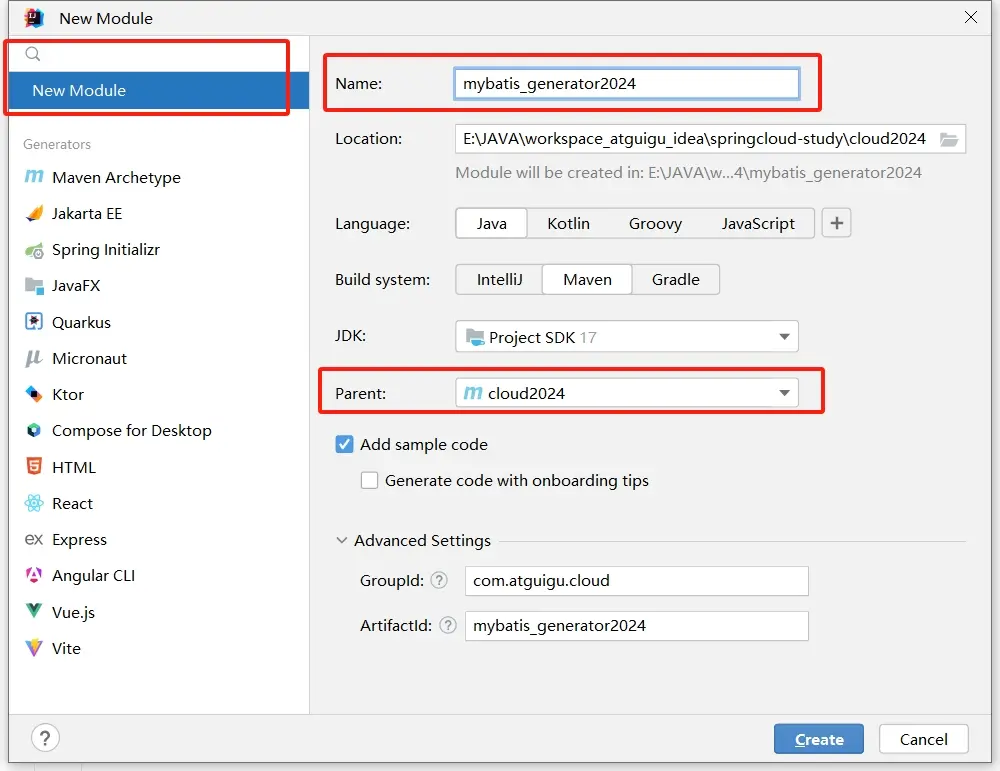Select the Quarkus generator
Image resolution: width=1000 pixels, height=771 pixels.
coord(81,322)
